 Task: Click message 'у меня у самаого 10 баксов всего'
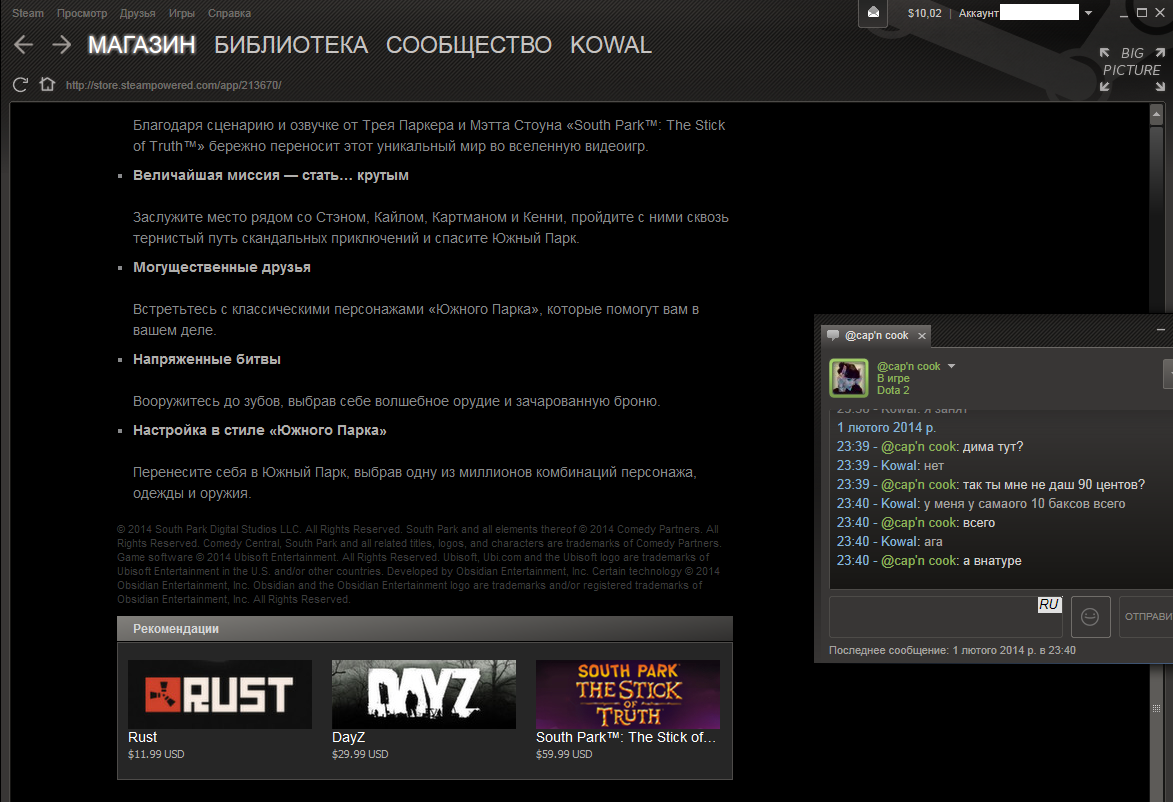click(x=1024, y=503)
